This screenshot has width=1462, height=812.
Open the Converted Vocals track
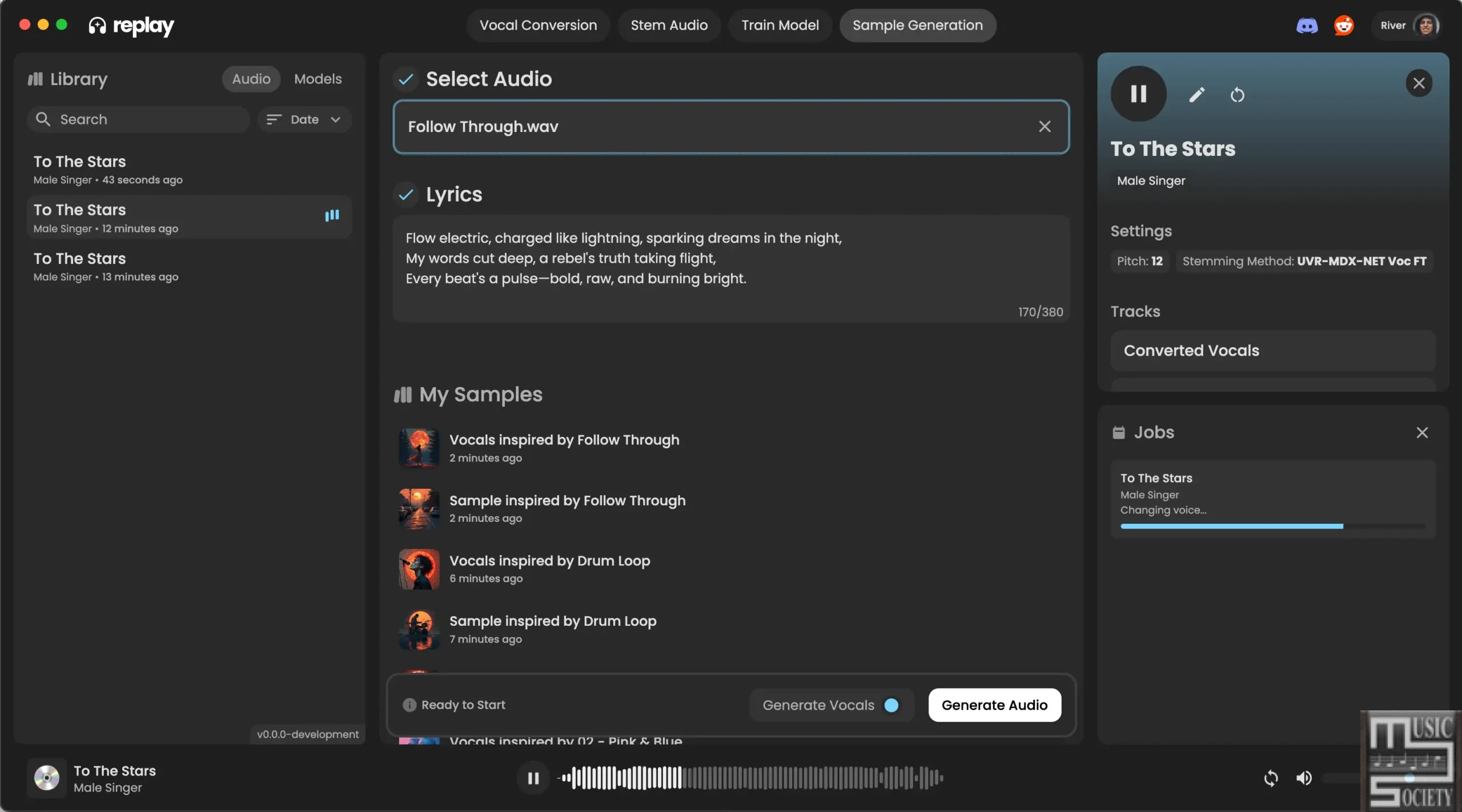tap(1273, 351)
